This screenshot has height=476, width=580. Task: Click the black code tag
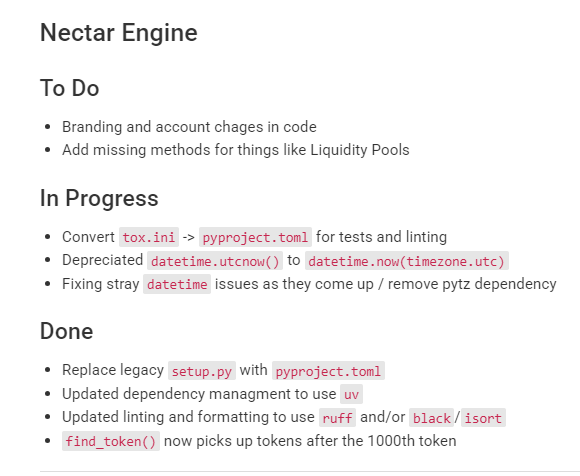click(432, 418)
